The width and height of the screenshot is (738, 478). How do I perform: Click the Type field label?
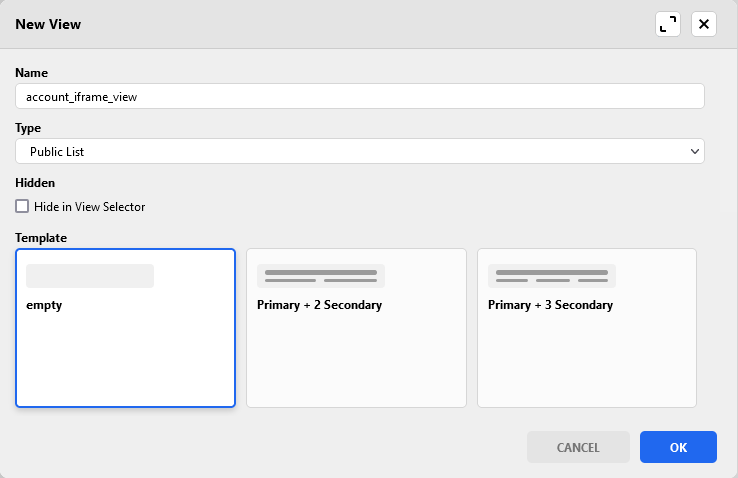tap(28, 128)
